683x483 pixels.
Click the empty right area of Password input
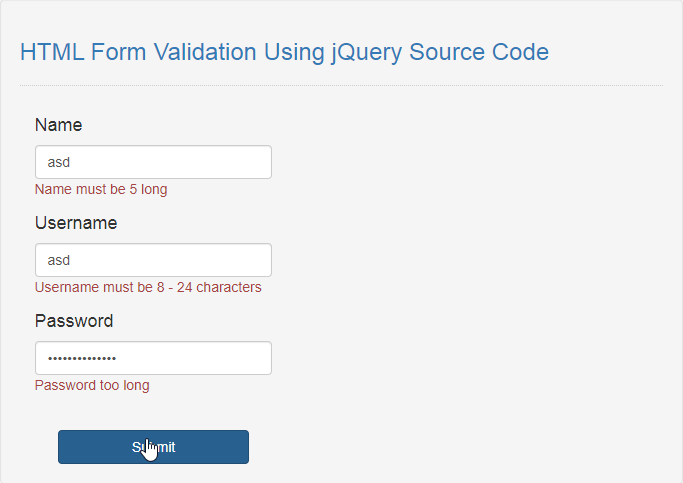[x=196, y=358]
